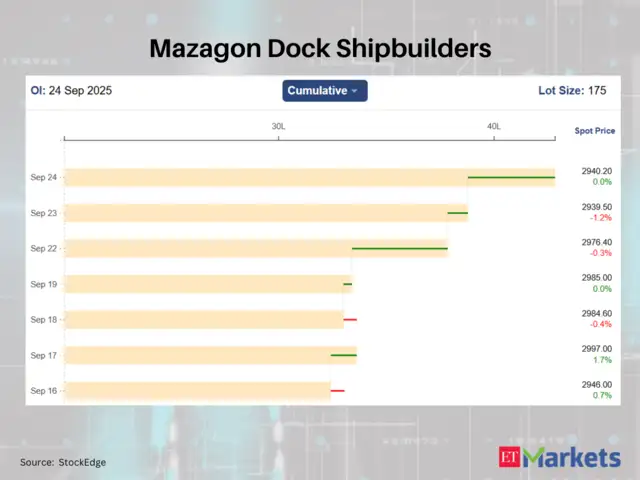This screenshot has width=640, height=480.
Task: Select the Sep 18 row label
Action: click(43, 320)
